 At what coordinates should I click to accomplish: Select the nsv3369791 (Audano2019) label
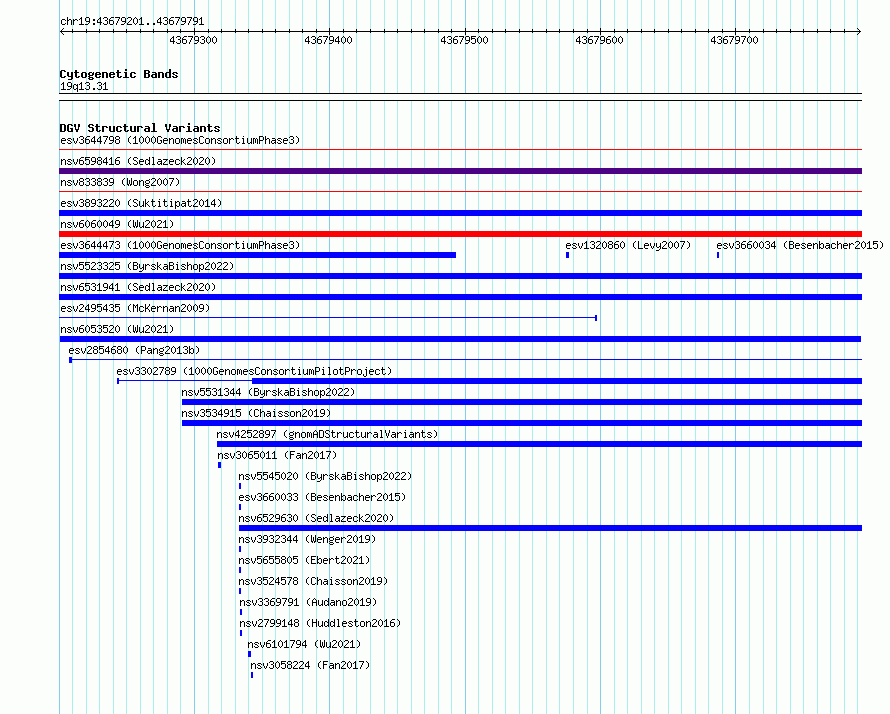(x=308, y=602)
